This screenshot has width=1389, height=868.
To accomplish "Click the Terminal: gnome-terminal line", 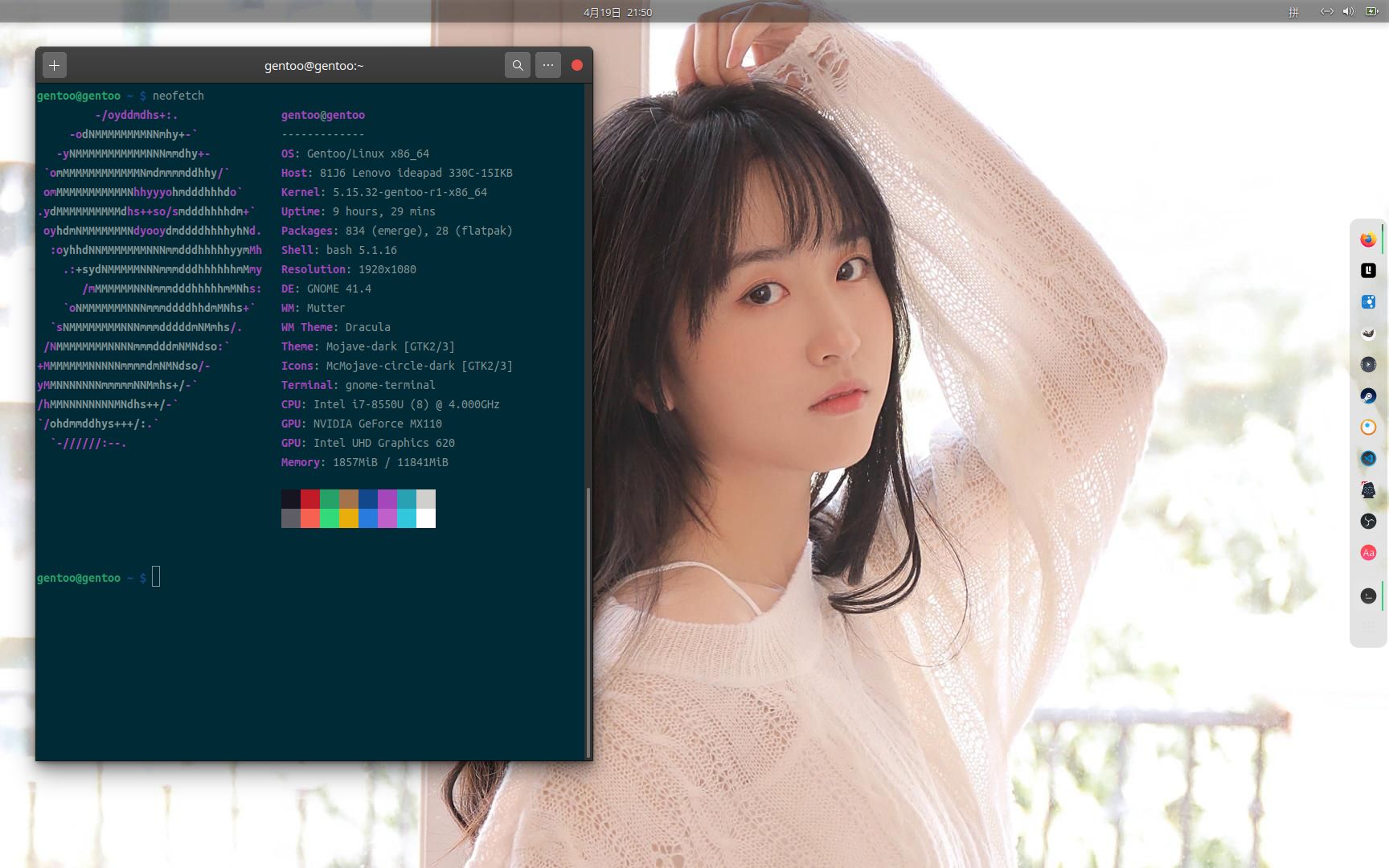I will (x=359, y=385).
